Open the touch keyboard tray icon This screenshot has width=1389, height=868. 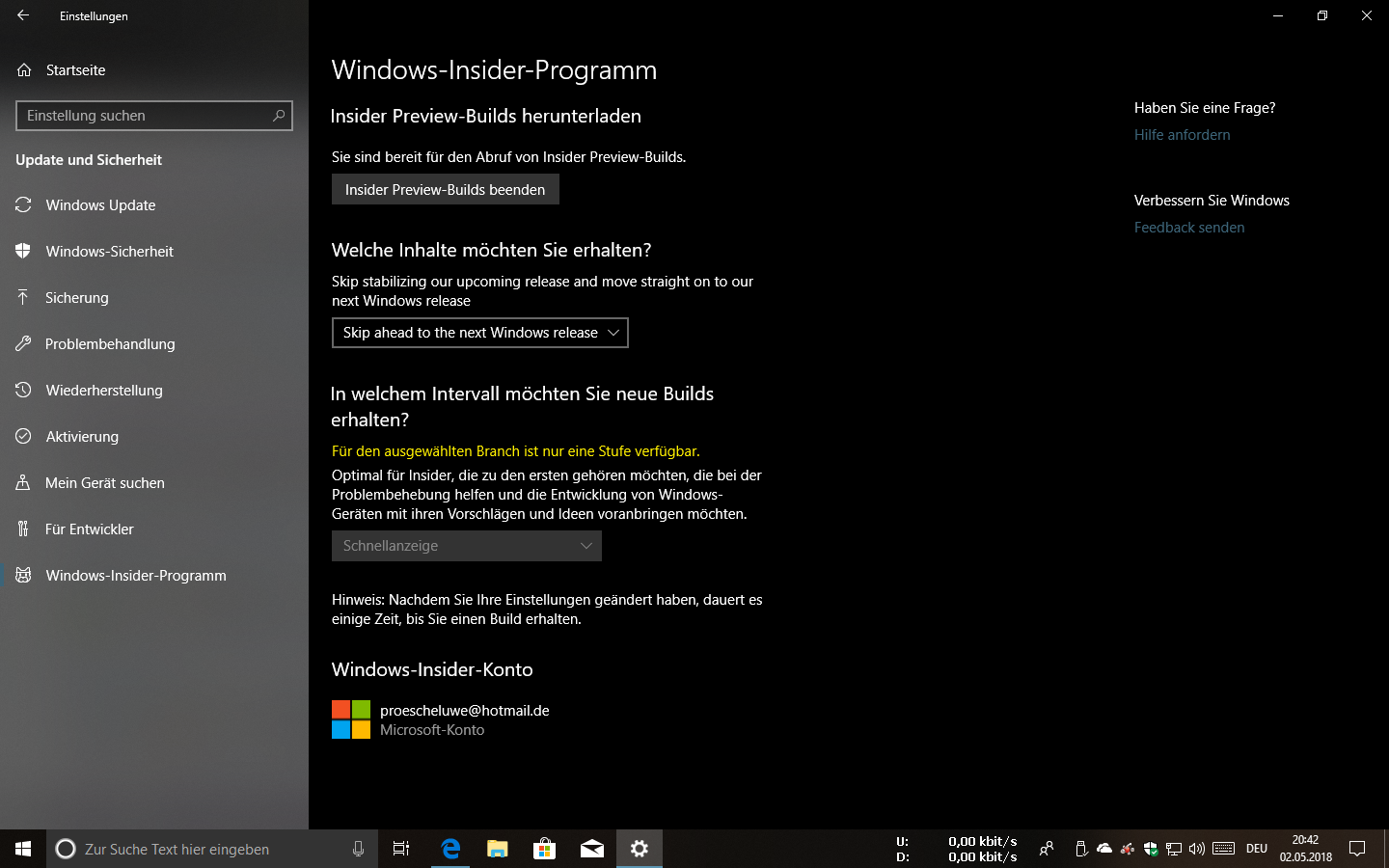click(x=1224, y=849)
